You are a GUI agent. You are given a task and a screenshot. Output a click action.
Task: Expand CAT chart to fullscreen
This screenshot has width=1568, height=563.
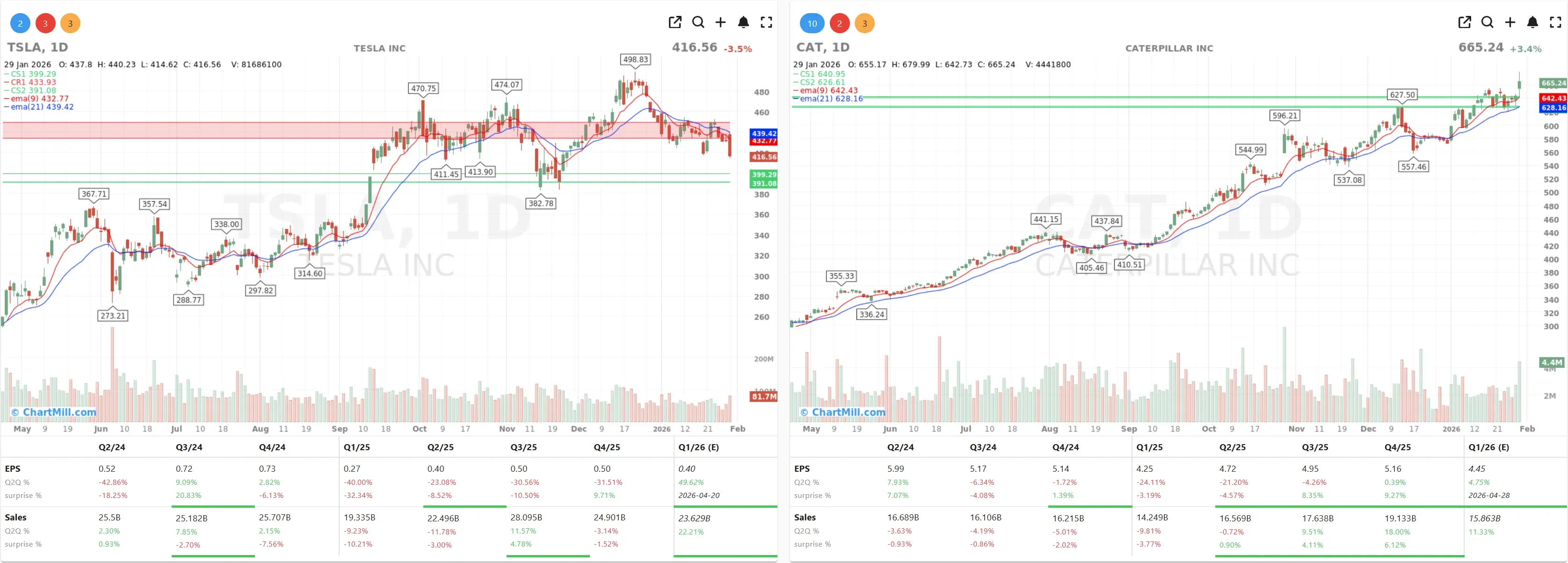tap(1555, 22)
